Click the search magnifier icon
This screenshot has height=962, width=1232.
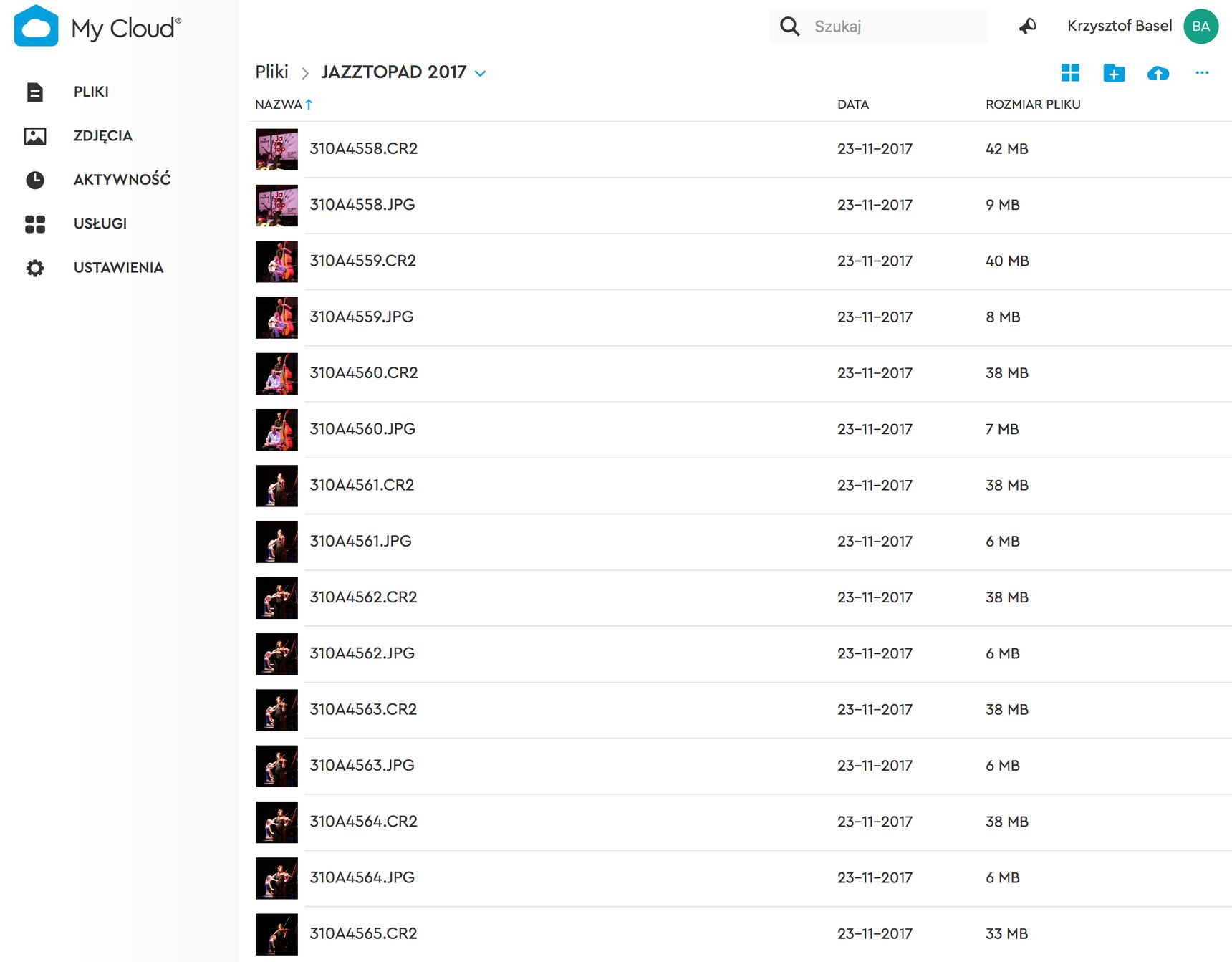789,27
